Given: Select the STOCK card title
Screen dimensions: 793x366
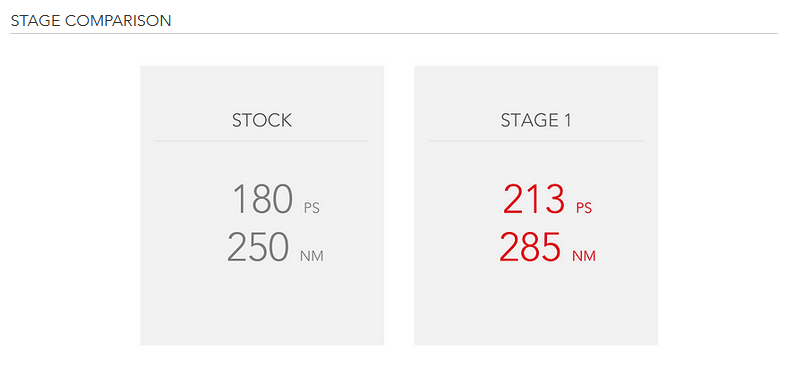Looking at the screenshot, I should coord(262,120).
